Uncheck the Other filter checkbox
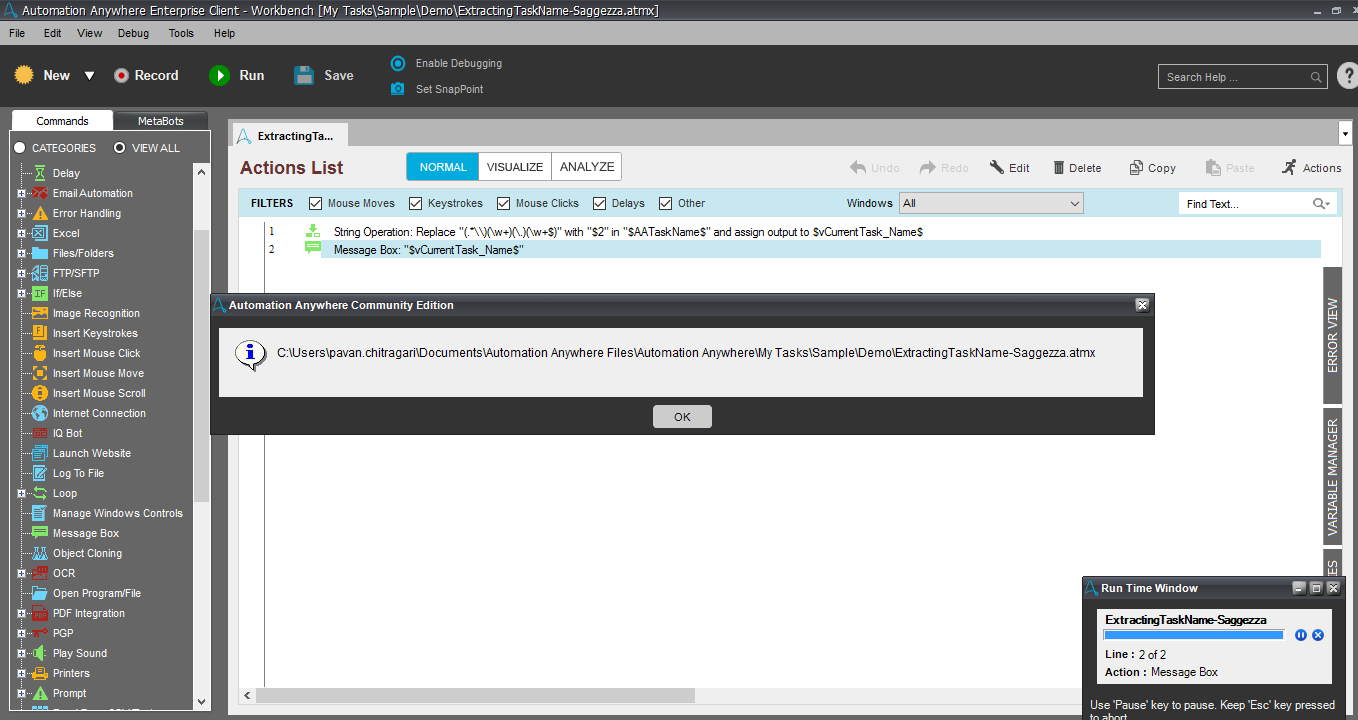 click(x=666, y=203)
